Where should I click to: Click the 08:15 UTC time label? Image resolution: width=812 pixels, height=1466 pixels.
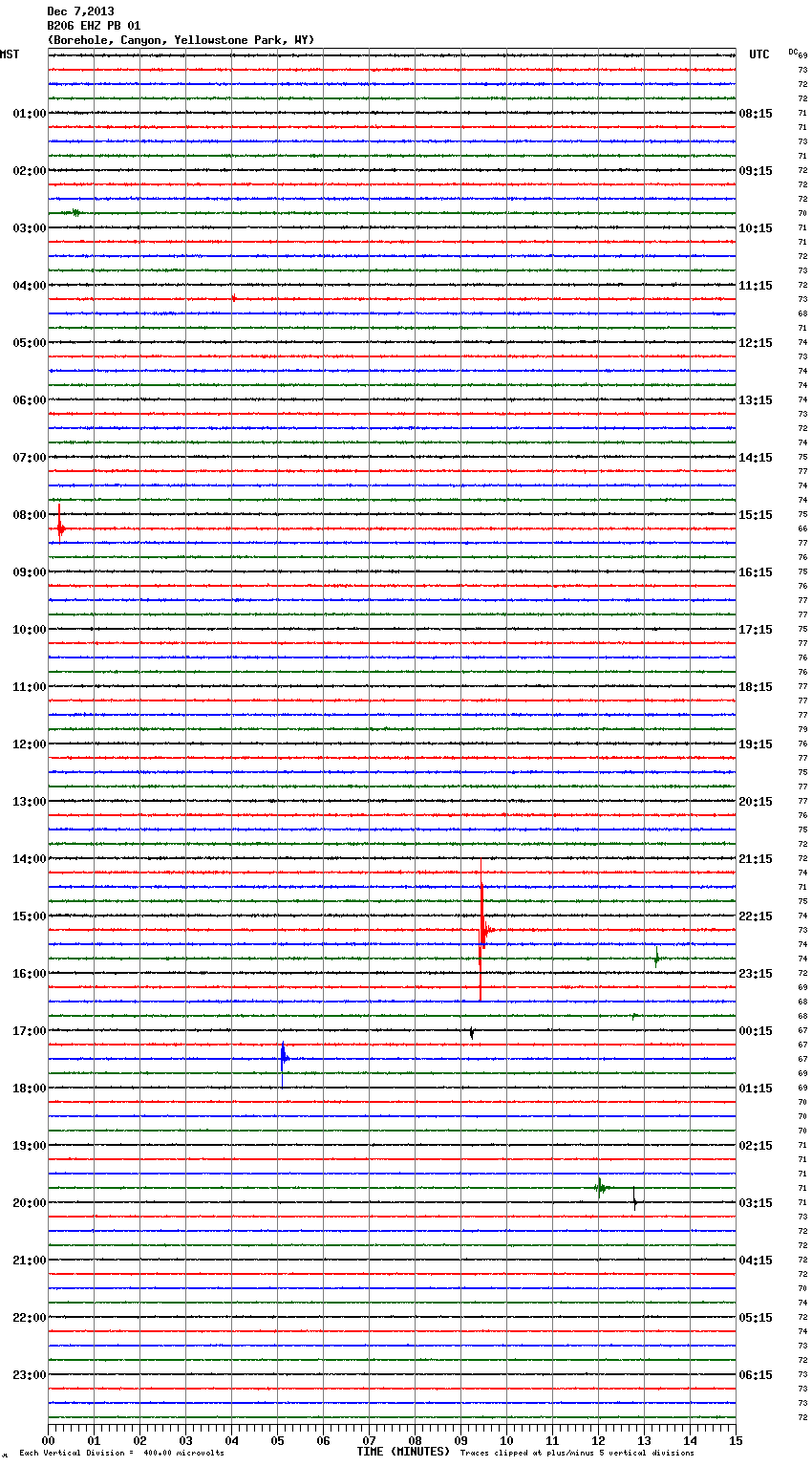pos(756,114)
